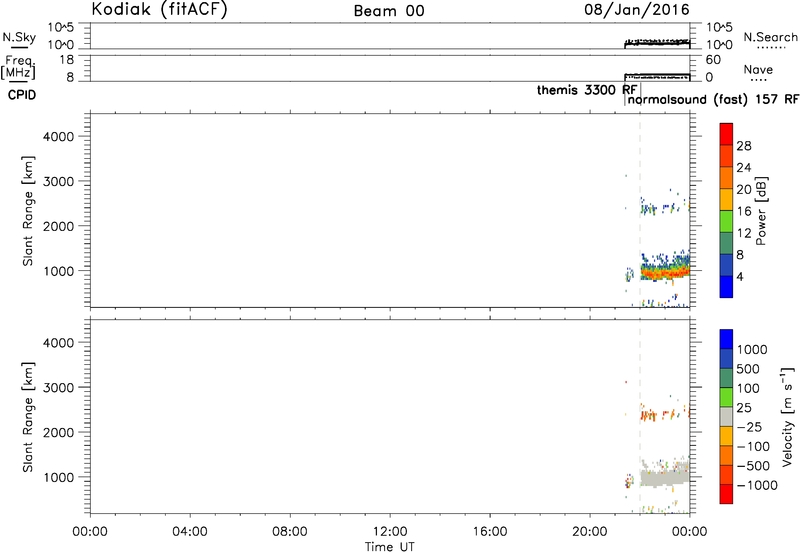
Task: Select 'normalsound (fast) 157 RF' label
Action: pyautogui.click(x=713, y=99)
